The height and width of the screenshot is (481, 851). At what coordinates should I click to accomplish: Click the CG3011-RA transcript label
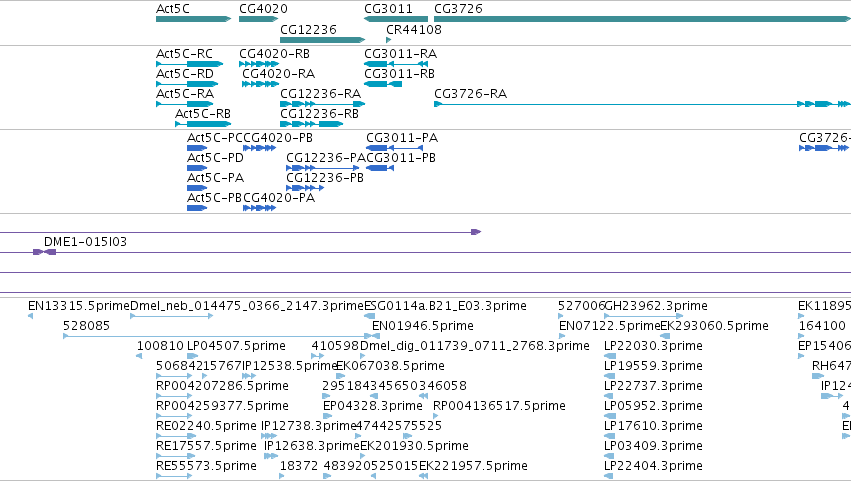[400, 54]
